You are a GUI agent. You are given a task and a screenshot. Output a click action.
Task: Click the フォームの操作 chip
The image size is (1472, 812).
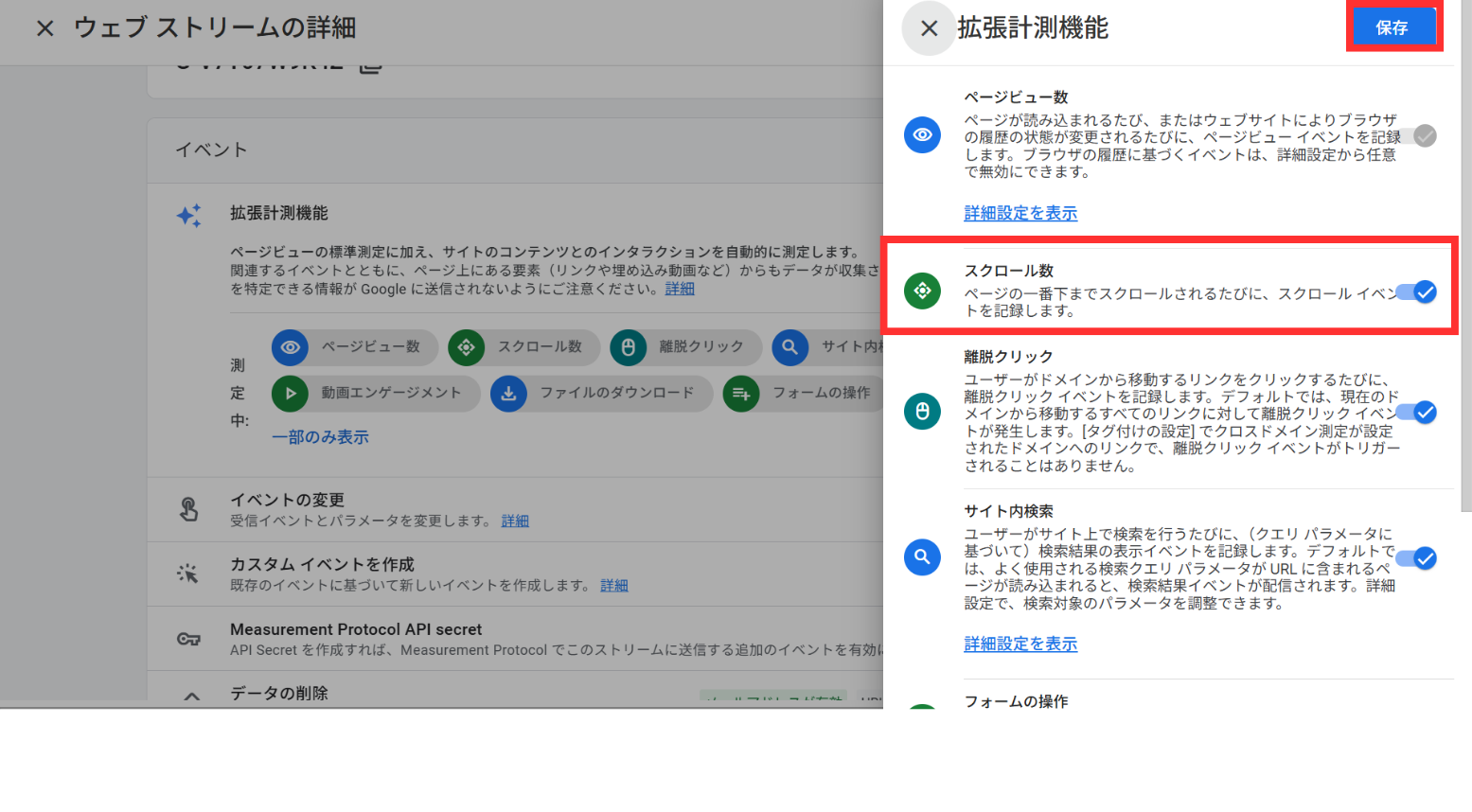pos(803,394)
